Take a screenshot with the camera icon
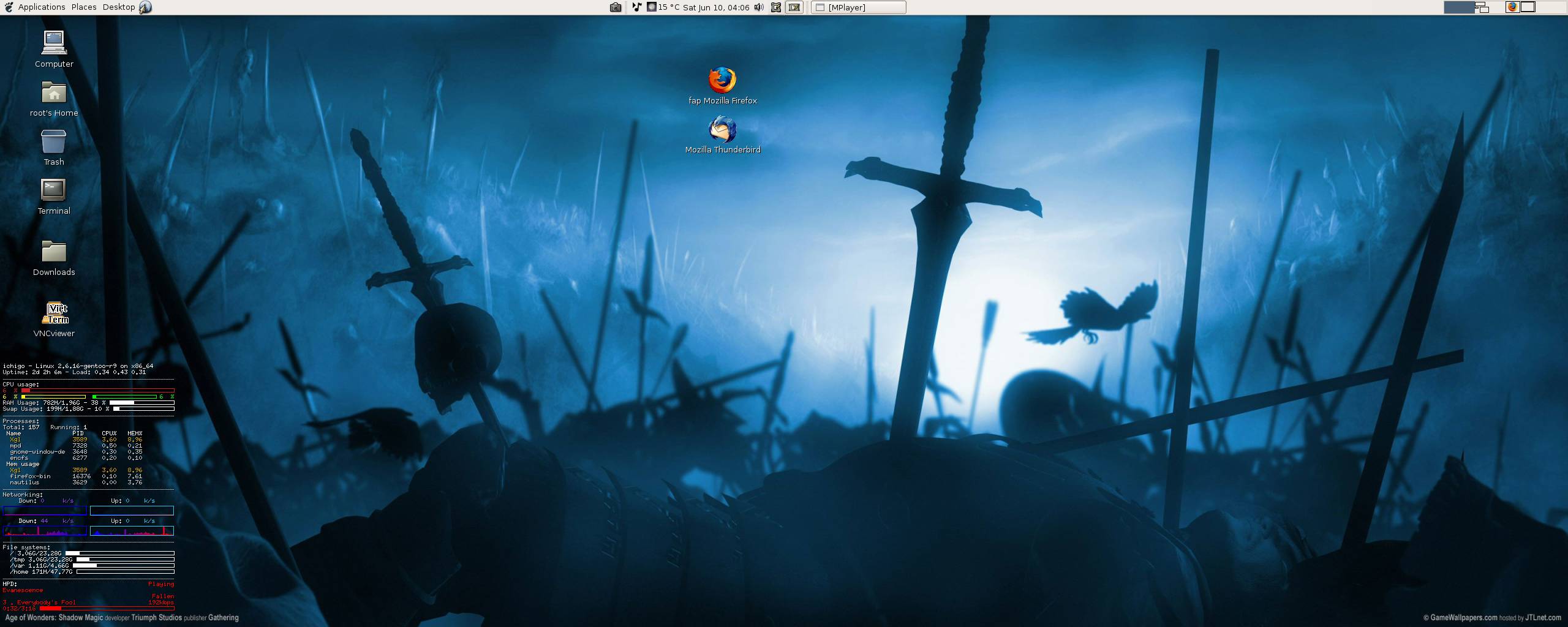The height and width of the screenshot is (627, 1568). 616,7
